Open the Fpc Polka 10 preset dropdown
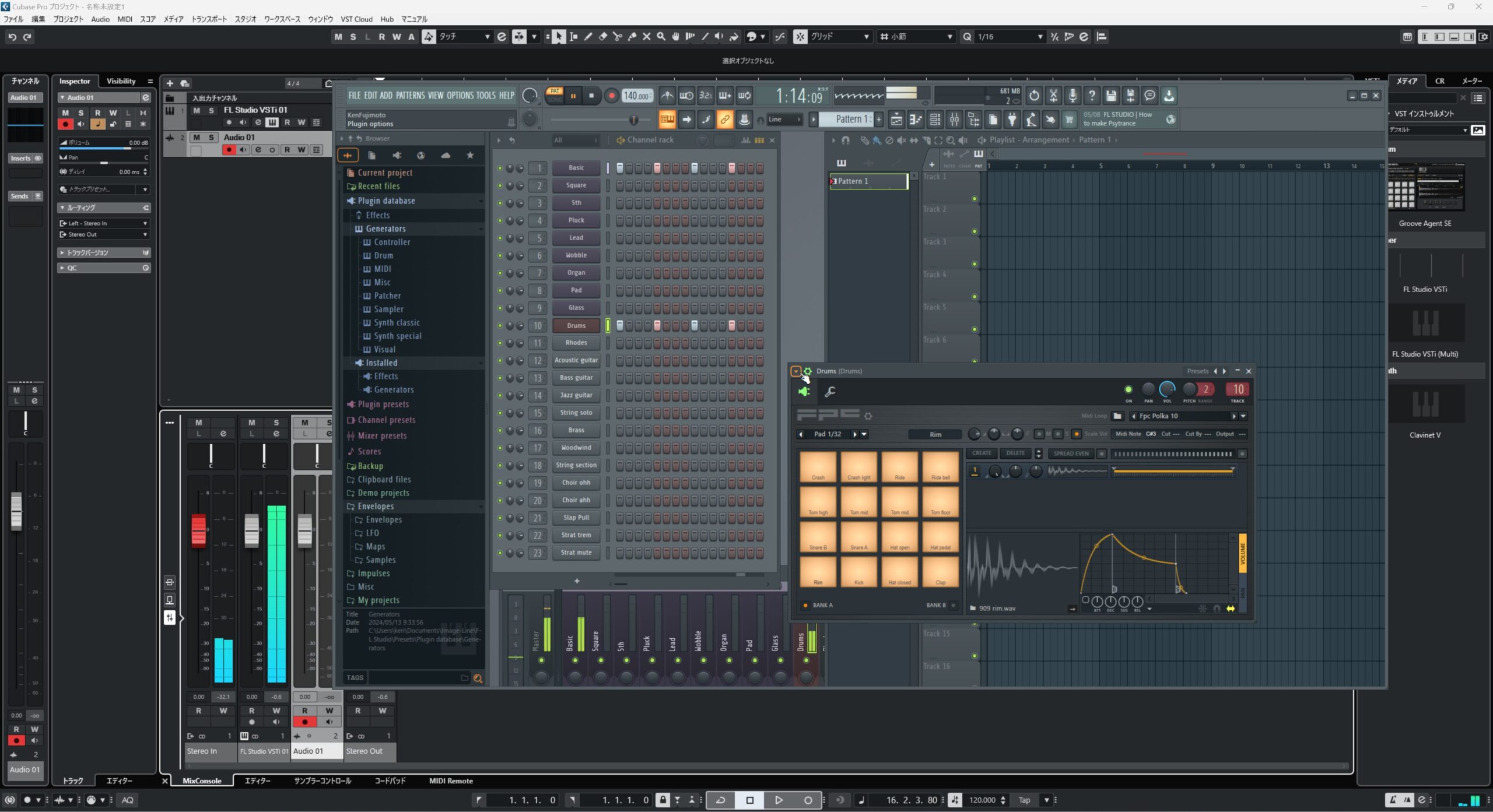Image resolution: width=1493 pixels, height=812 pixels. 1243,416
